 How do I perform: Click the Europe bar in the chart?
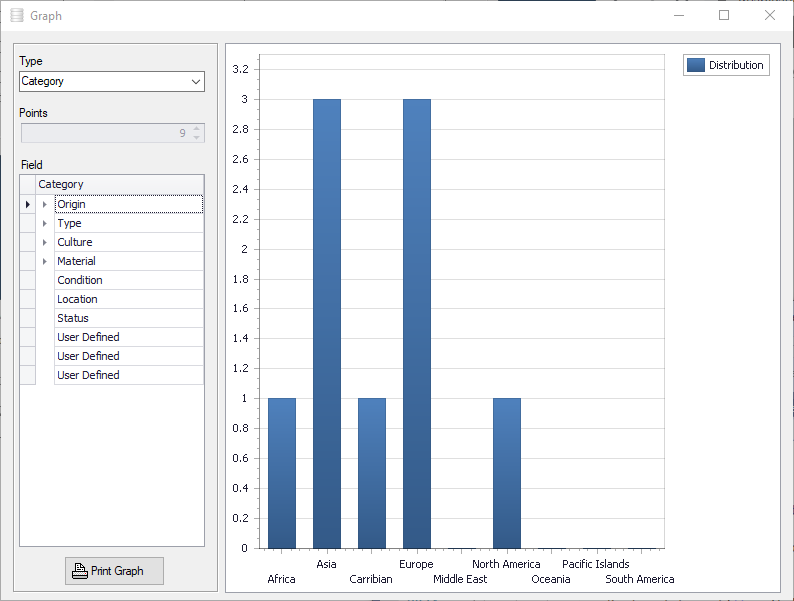click(417, 324)
